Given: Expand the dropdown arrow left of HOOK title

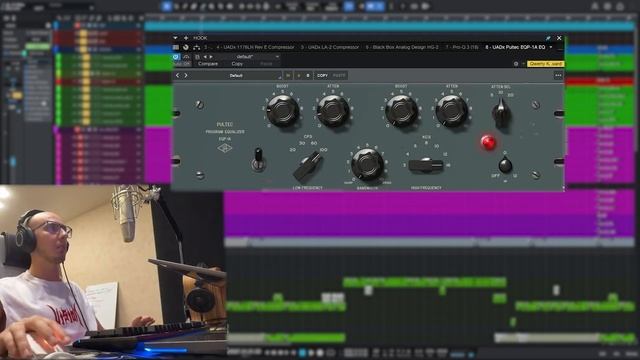Looking at the screenshot, I should [x=176, y=38].
